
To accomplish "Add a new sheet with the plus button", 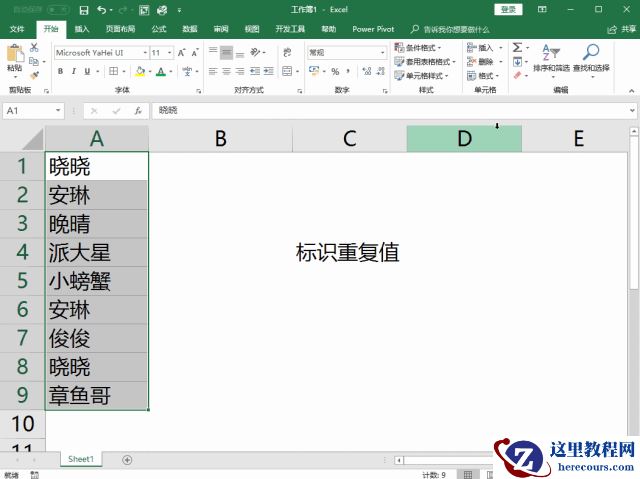I will (x=127, y=460).
